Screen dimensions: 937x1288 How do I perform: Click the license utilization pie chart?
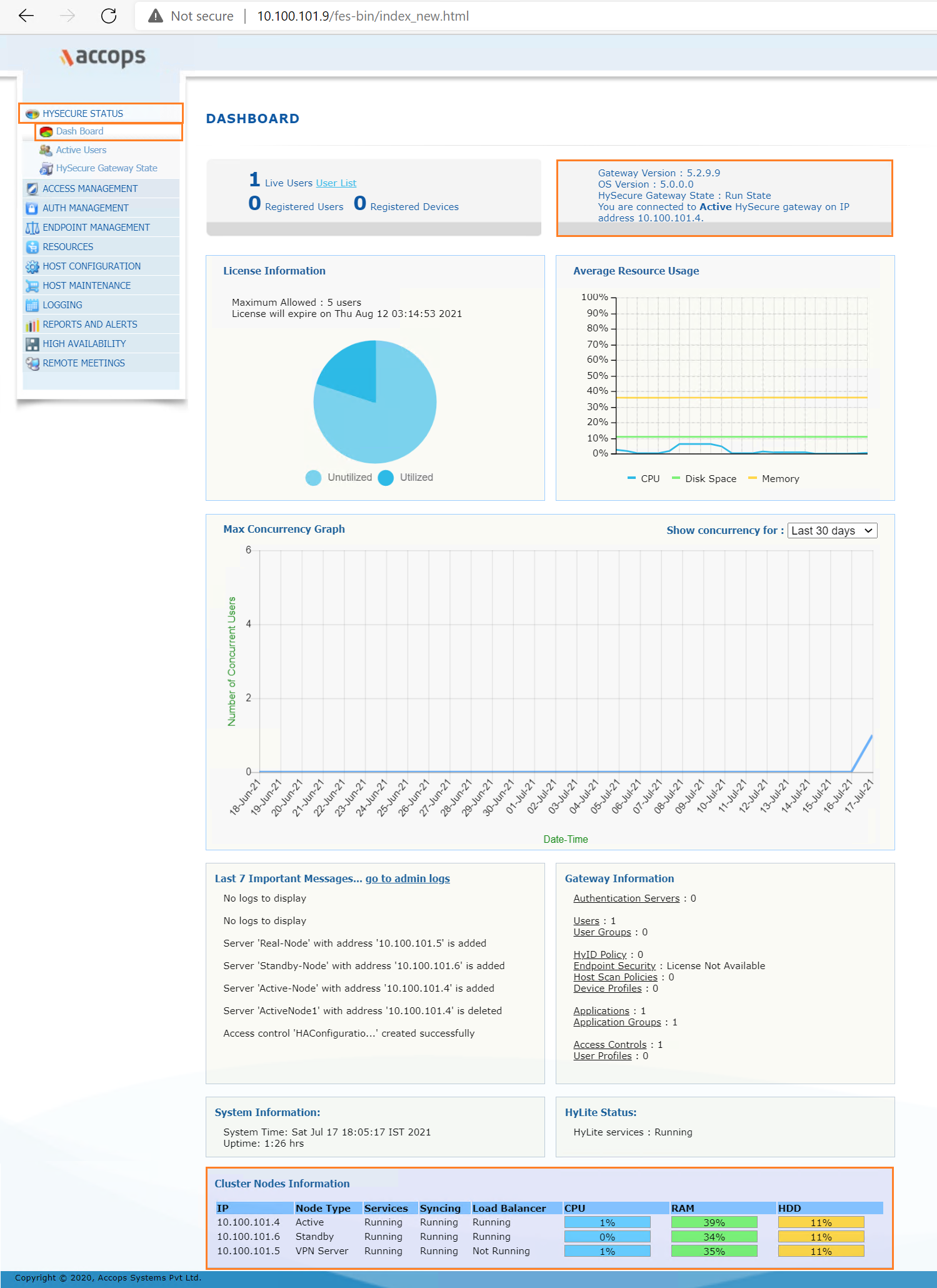pyautogui.click(x=375, y=402)
